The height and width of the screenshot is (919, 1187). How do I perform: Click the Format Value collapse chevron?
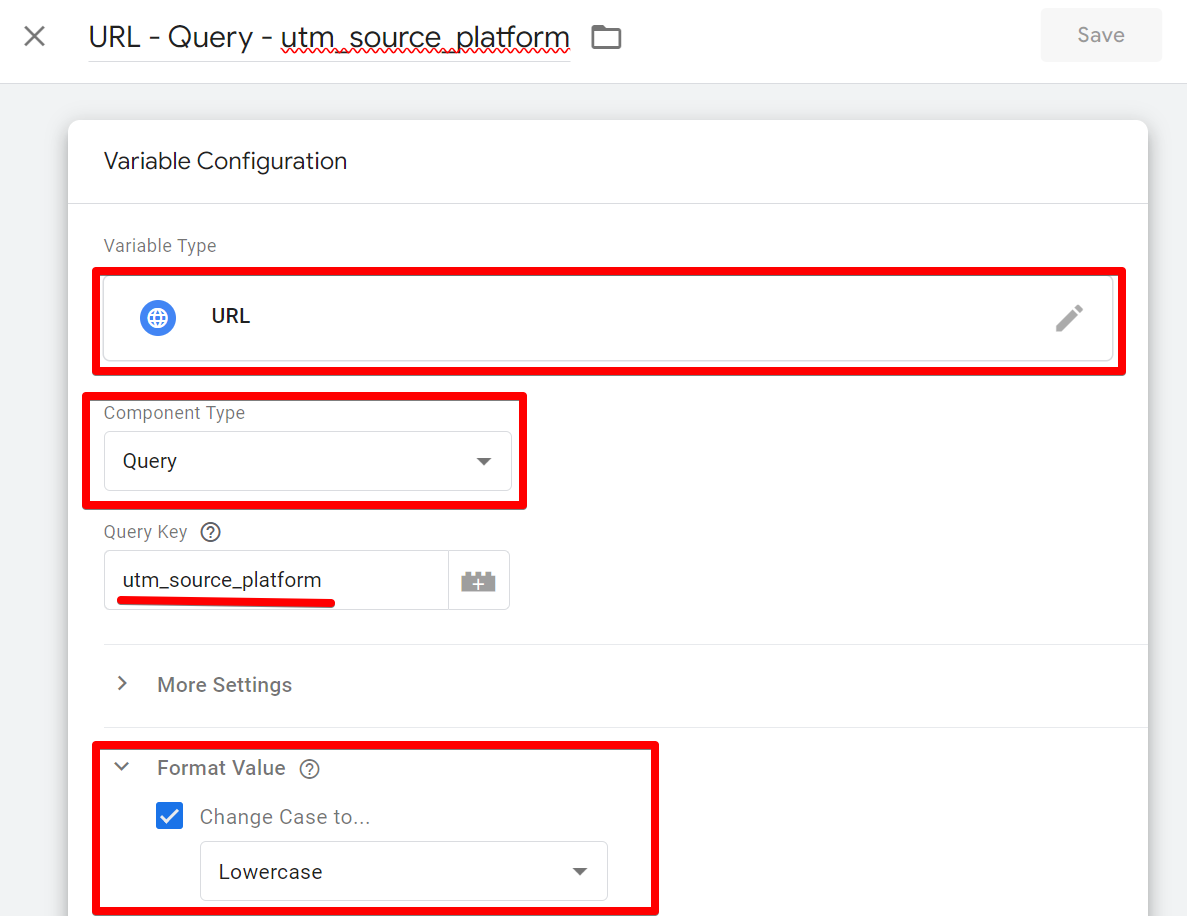click(x=121, y=767)
